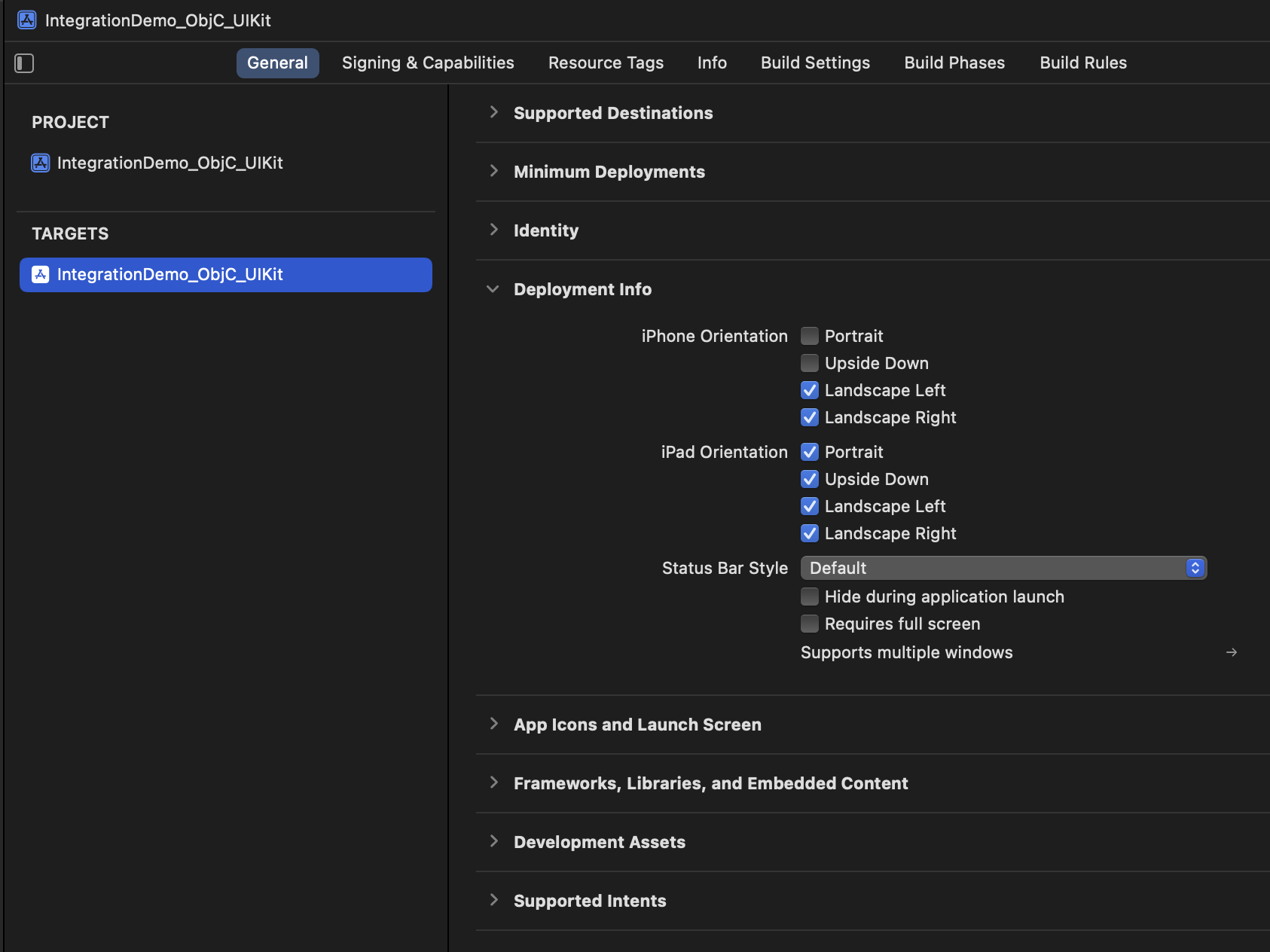The image size is (1270, 952).
Task: Open the Info tab
Action: click(712, 63)
